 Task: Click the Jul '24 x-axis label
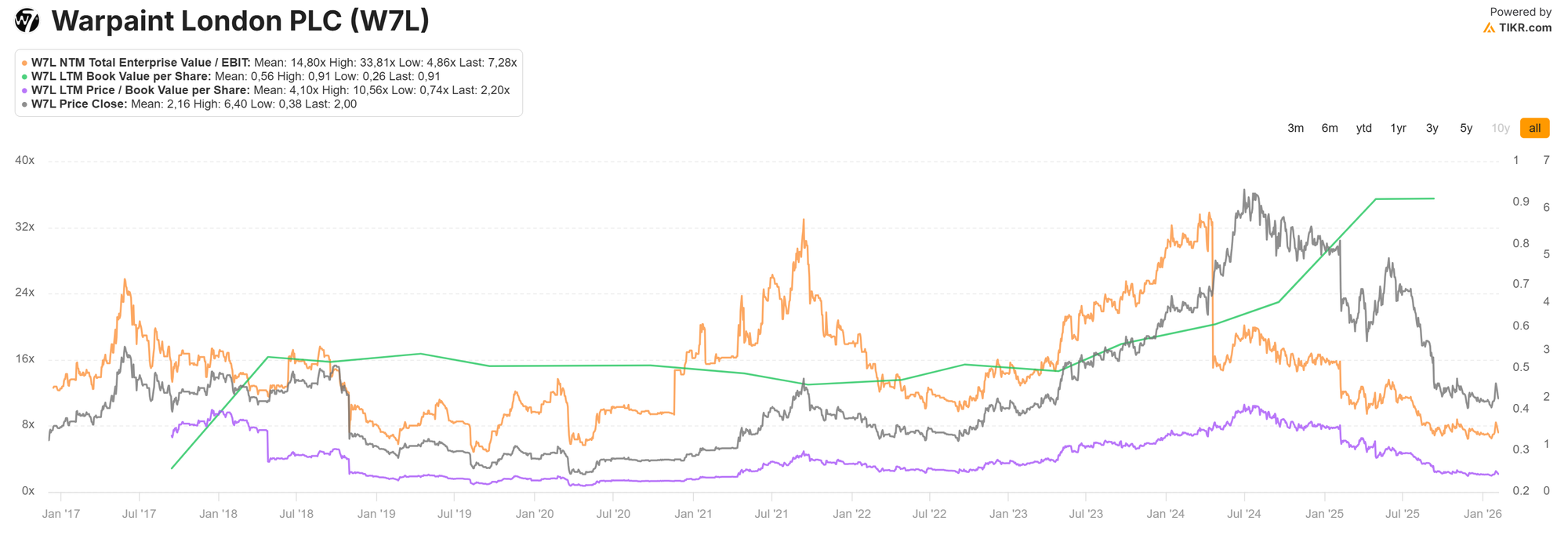tap(1244, 515)
